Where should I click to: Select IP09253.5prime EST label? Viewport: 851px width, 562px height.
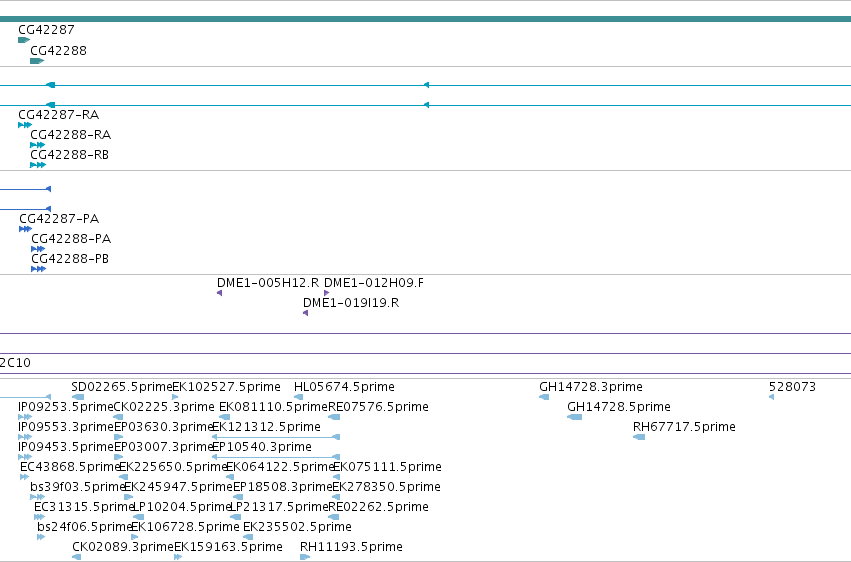coord(66,407)
